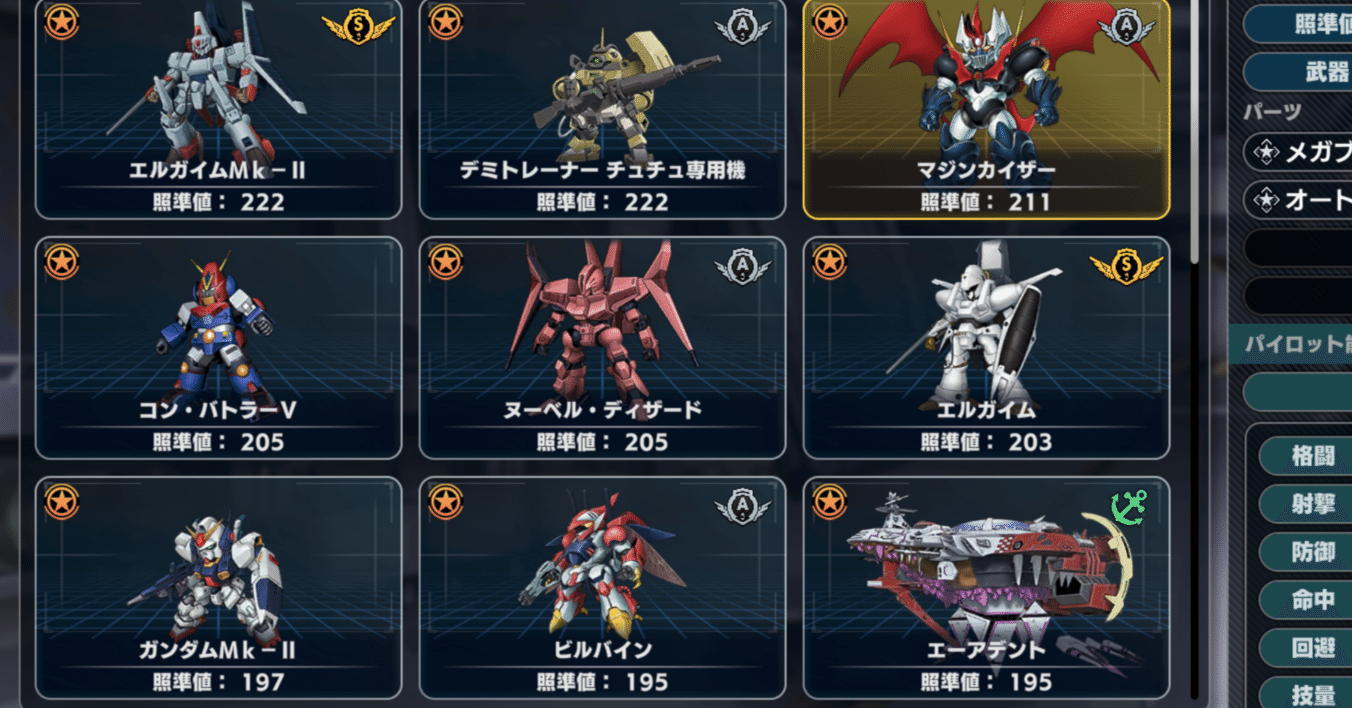Click the gold S-rank badge on エルガイム card
The height and width of the screenshot is (708, 1352).
(x=1126, y=268)
